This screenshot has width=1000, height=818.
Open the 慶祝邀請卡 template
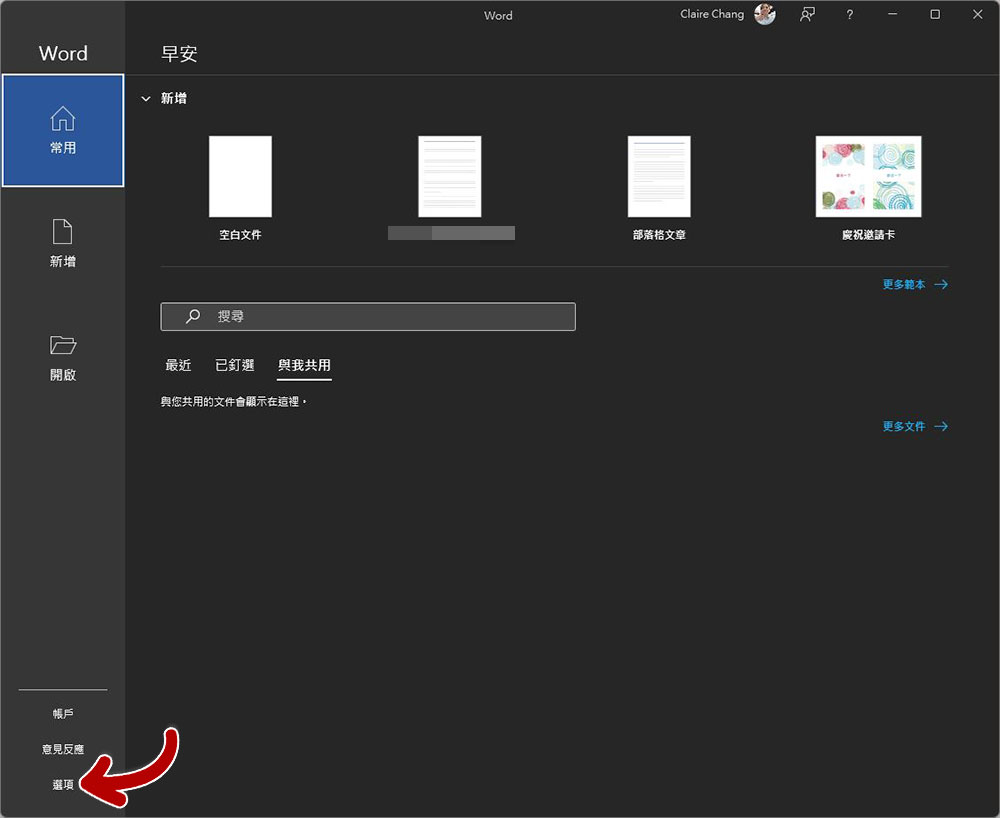(x=868, y=177)
